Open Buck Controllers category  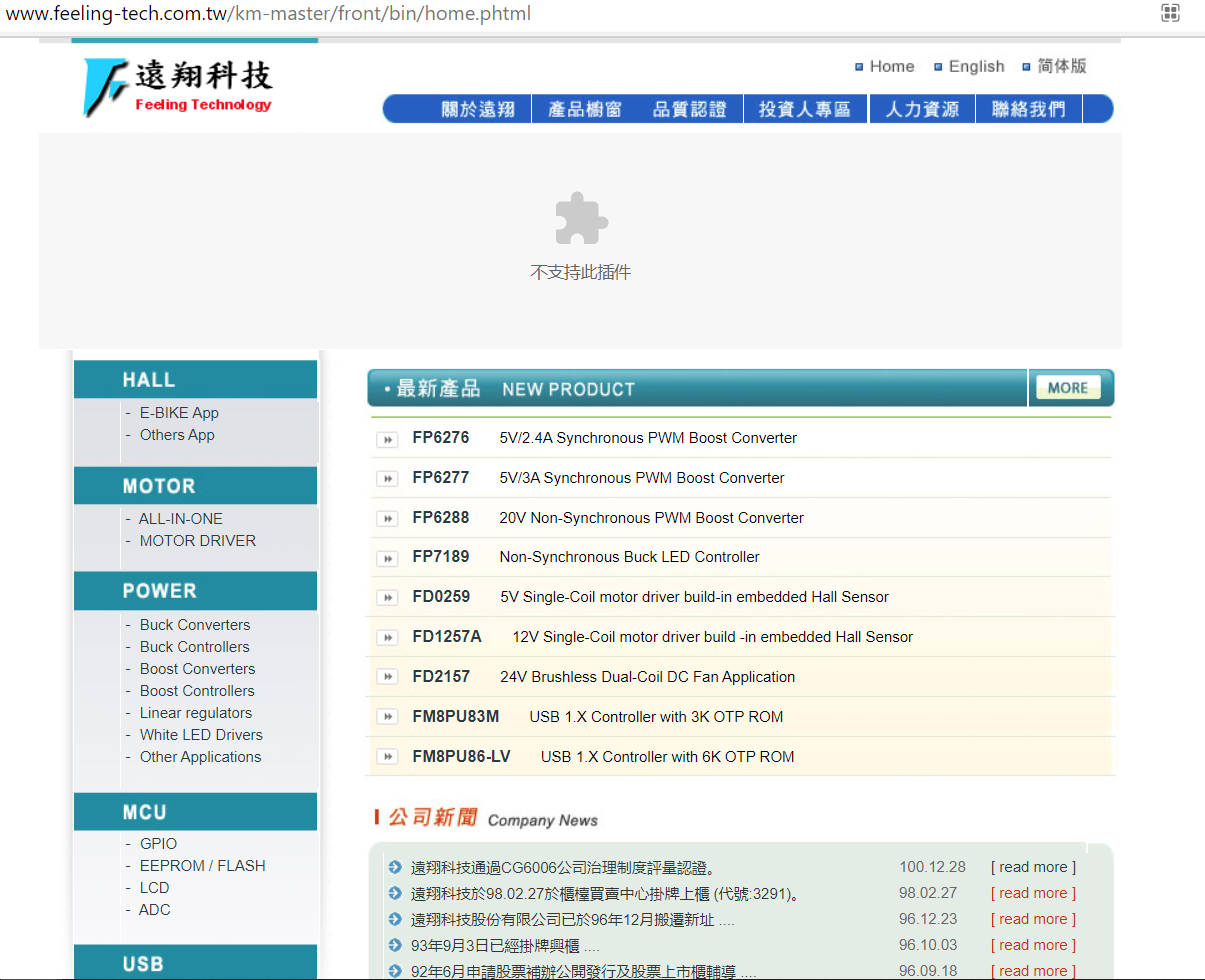click(x=195, y=647)
